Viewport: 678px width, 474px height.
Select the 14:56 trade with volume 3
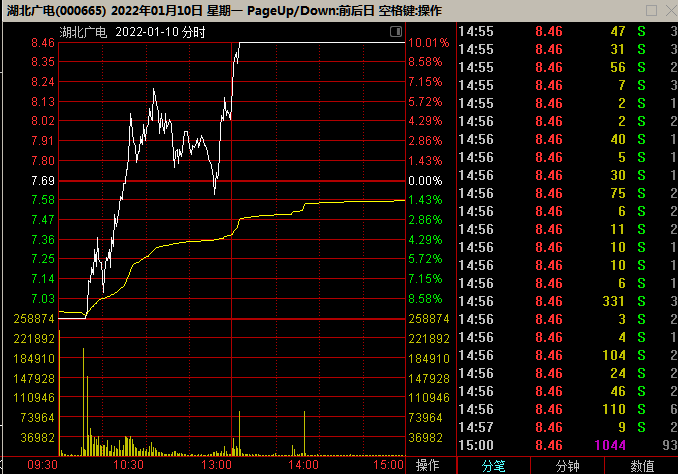567,319
